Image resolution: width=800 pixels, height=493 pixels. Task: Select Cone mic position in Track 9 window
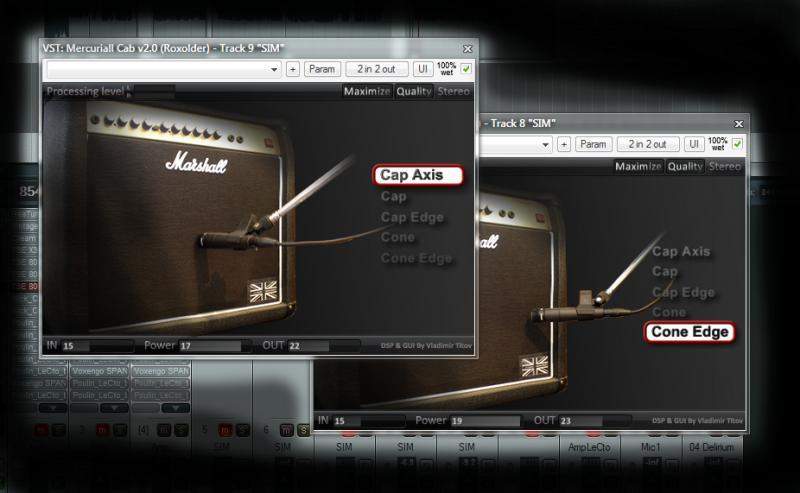(x=397, y=237)
